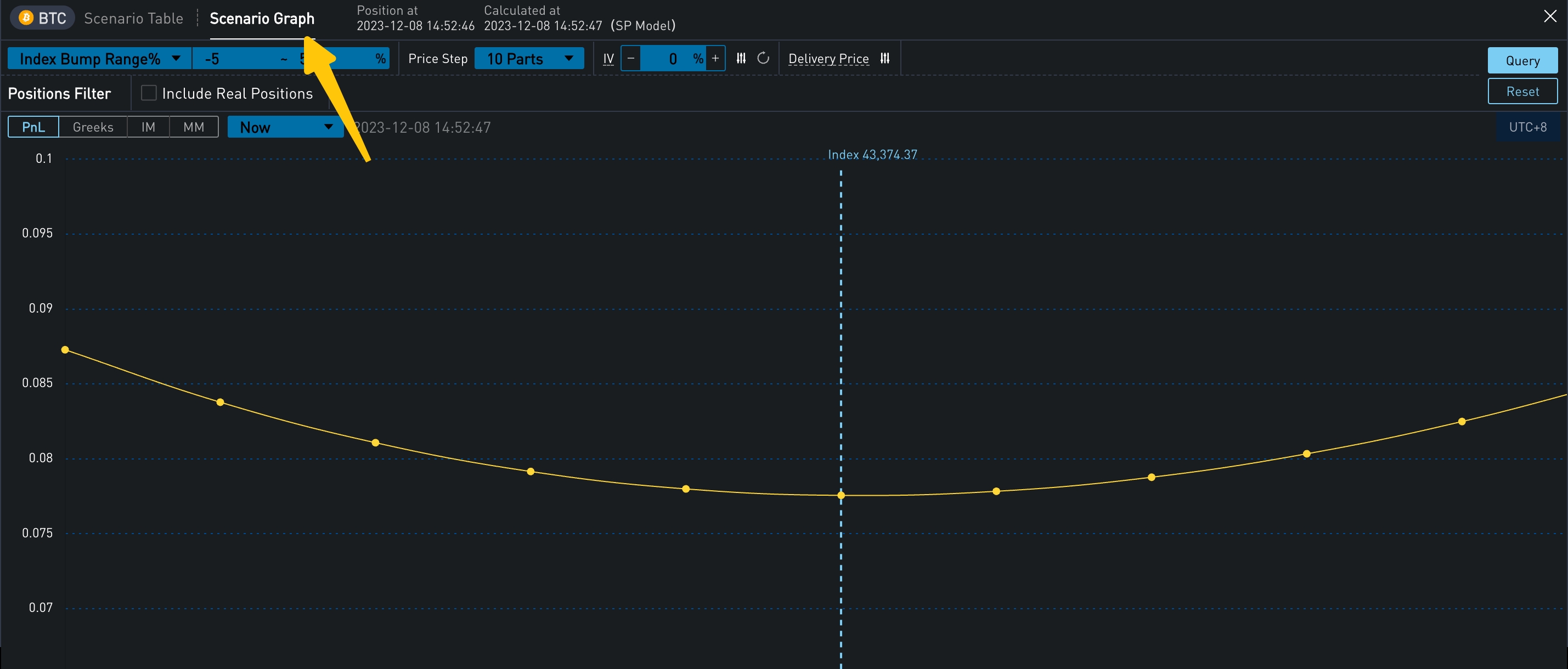Switch to Scenario Table tab
This screenshot has width=1568, height=669.
pos(133,19)
